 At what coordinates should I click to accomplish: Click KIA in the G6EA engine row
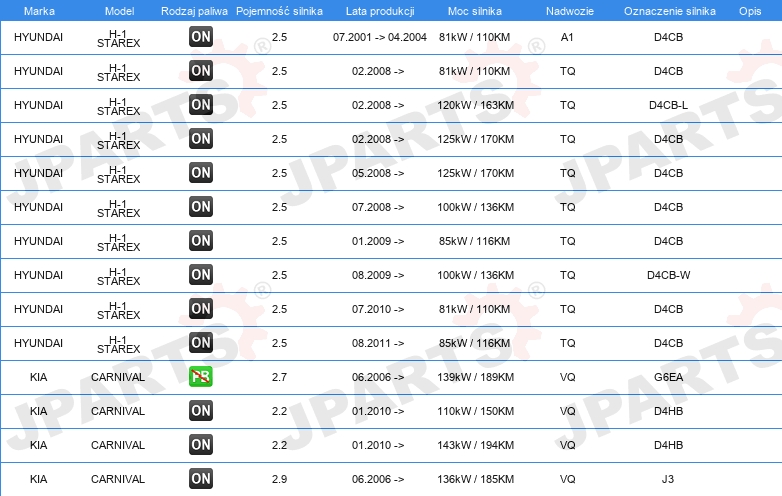(x=38, y=377)
